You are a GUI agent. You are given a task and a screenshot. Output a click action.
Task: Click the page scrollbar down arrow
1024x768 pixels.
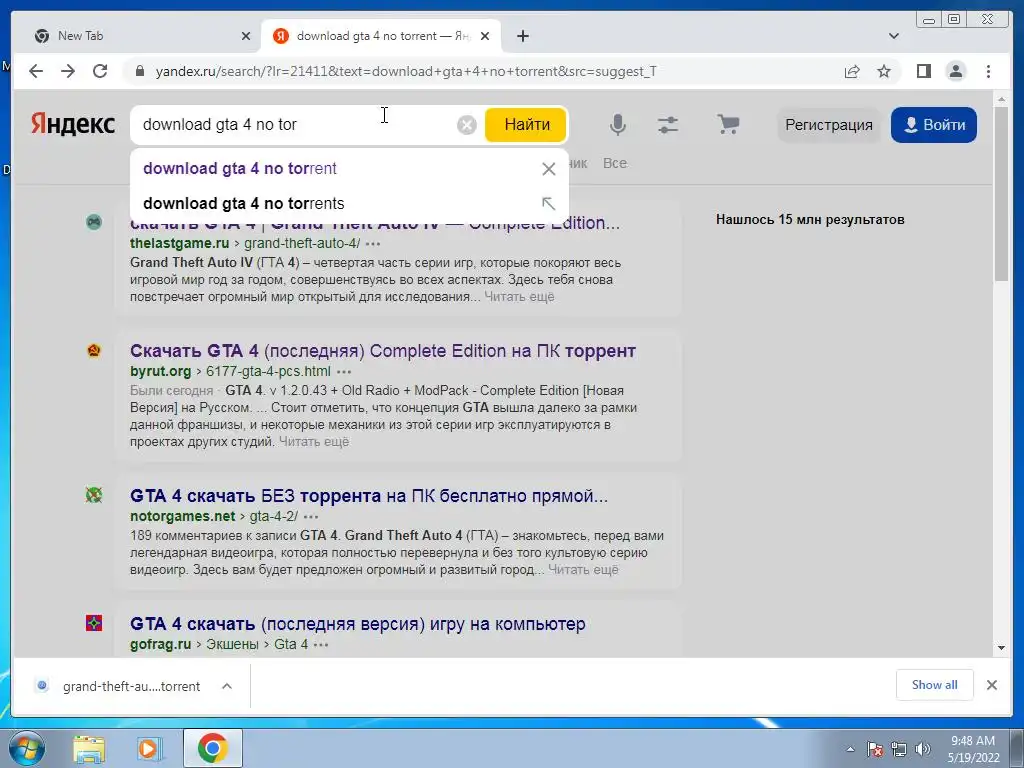tap(1001, 648)
